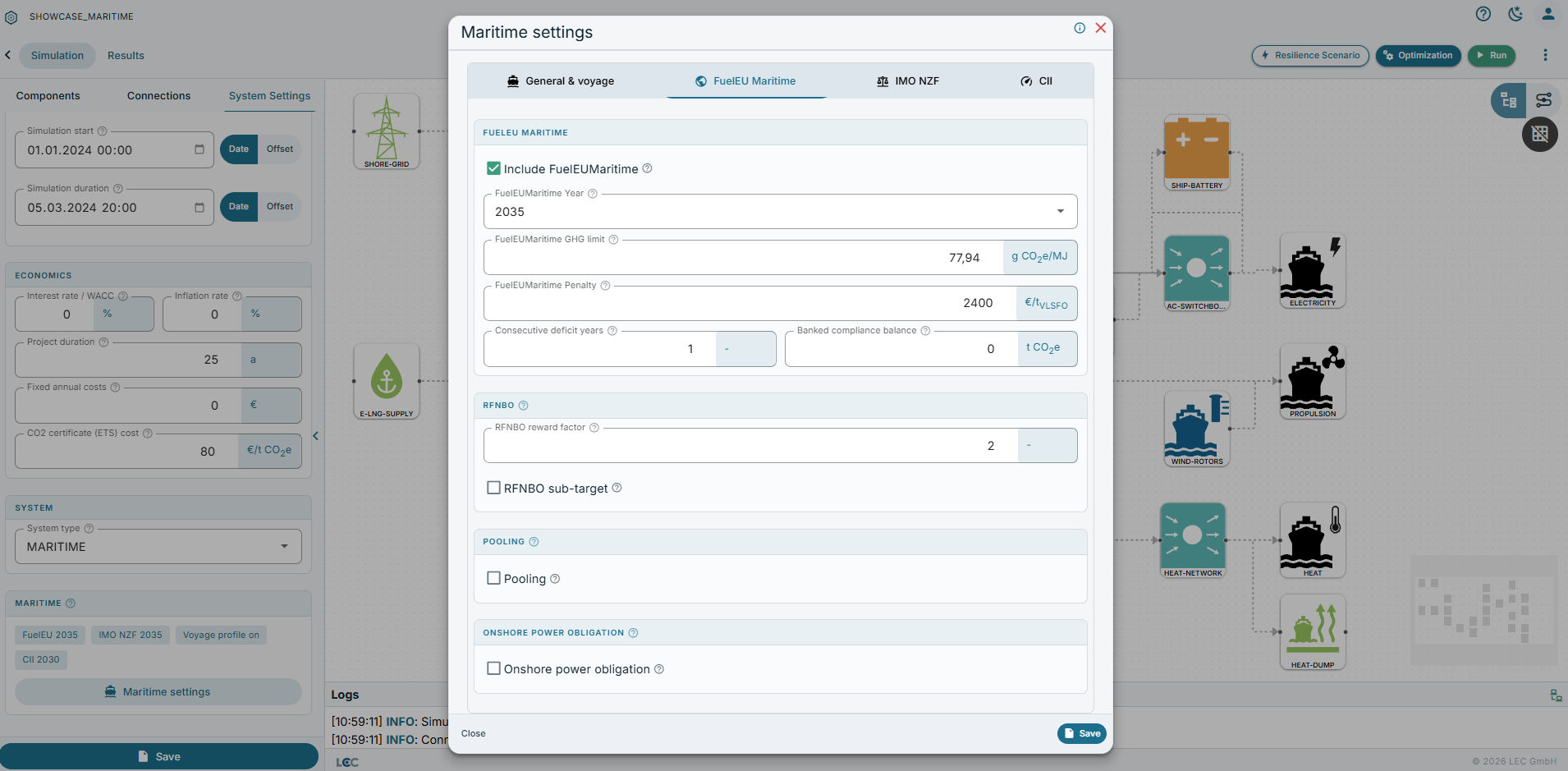This screenshot has height=771, width=1568.
Task: Select the PROPULSION demand node
Action: click(1313, 381)
